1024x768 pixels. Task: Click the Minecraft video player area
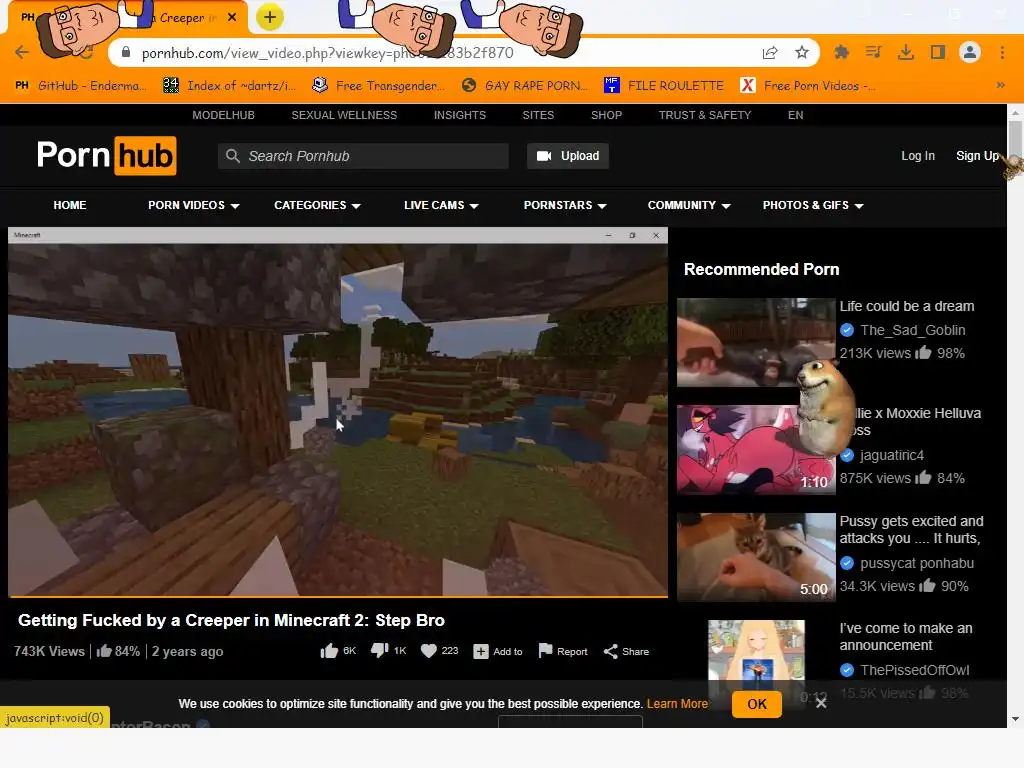click(338, 411)
